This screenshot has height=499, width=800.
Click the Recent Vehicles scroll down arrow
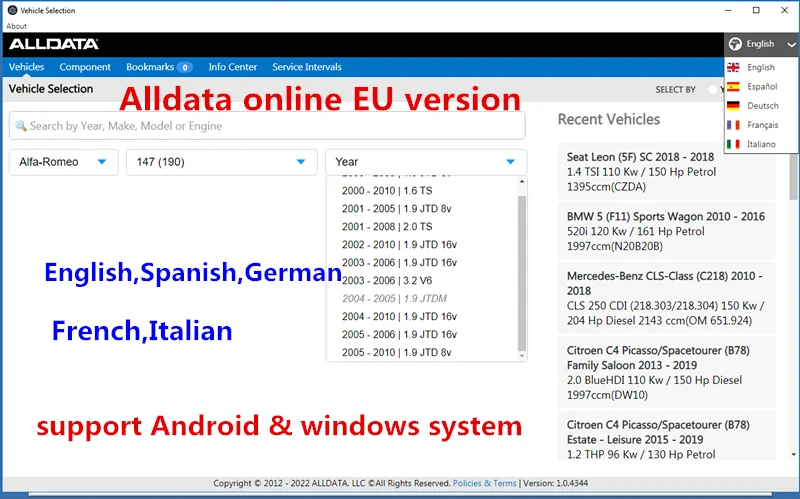[793, 454]
